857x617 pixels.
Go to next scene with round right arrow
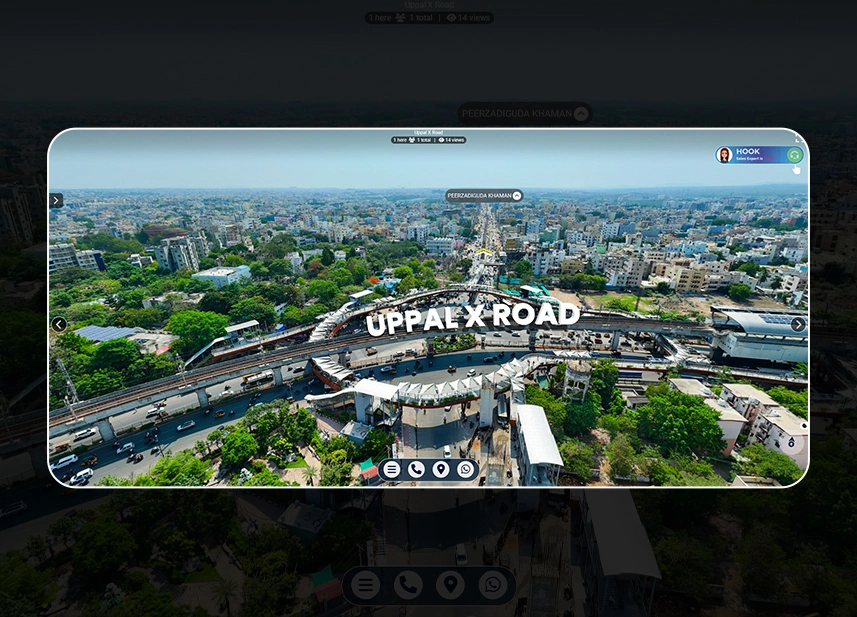(798, 324)
